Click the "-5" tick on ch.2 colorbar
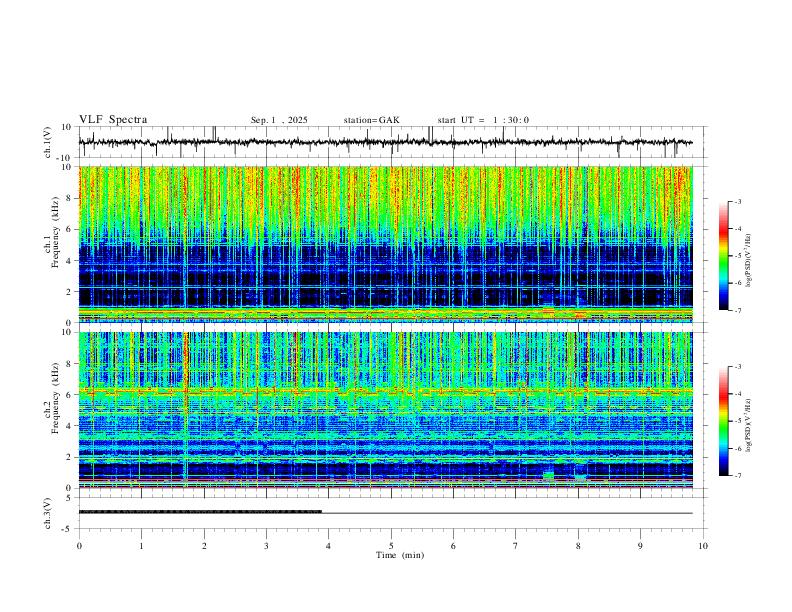792x612 pixels. pos(737,421)
